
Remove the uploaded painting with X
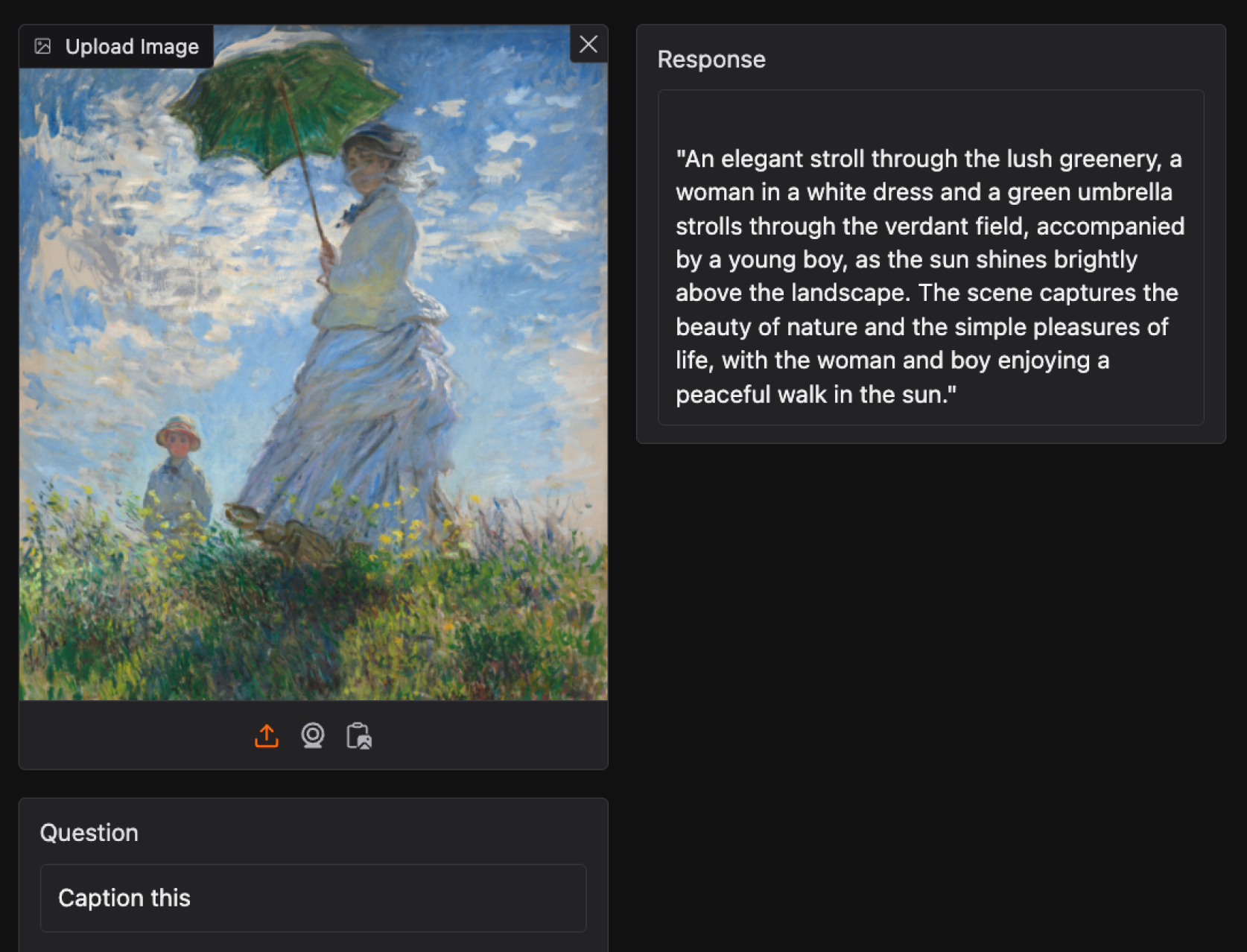tap(588, 45)
